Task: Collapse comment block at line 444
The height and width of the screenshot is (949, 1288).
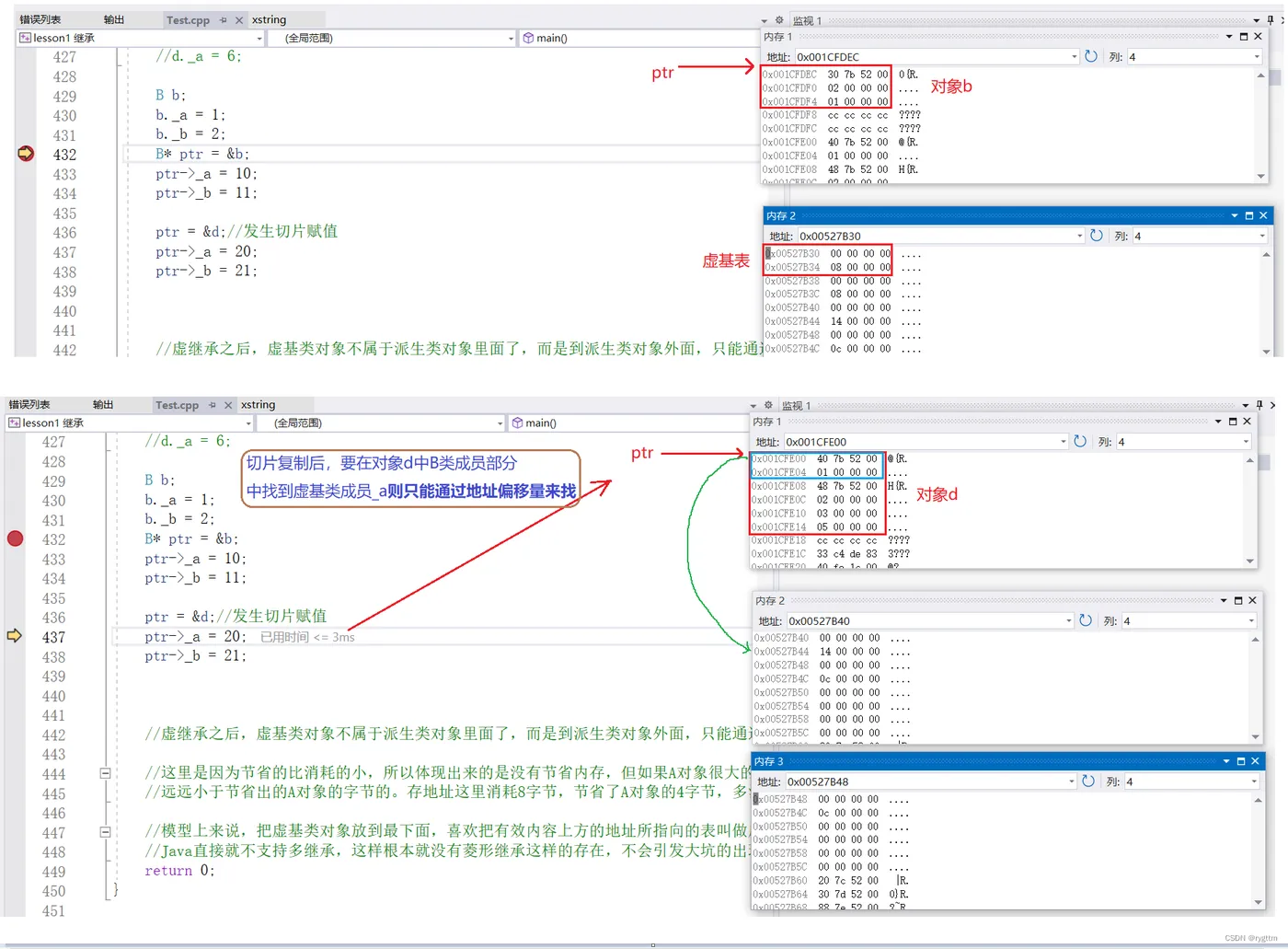Action: (105, 773)
